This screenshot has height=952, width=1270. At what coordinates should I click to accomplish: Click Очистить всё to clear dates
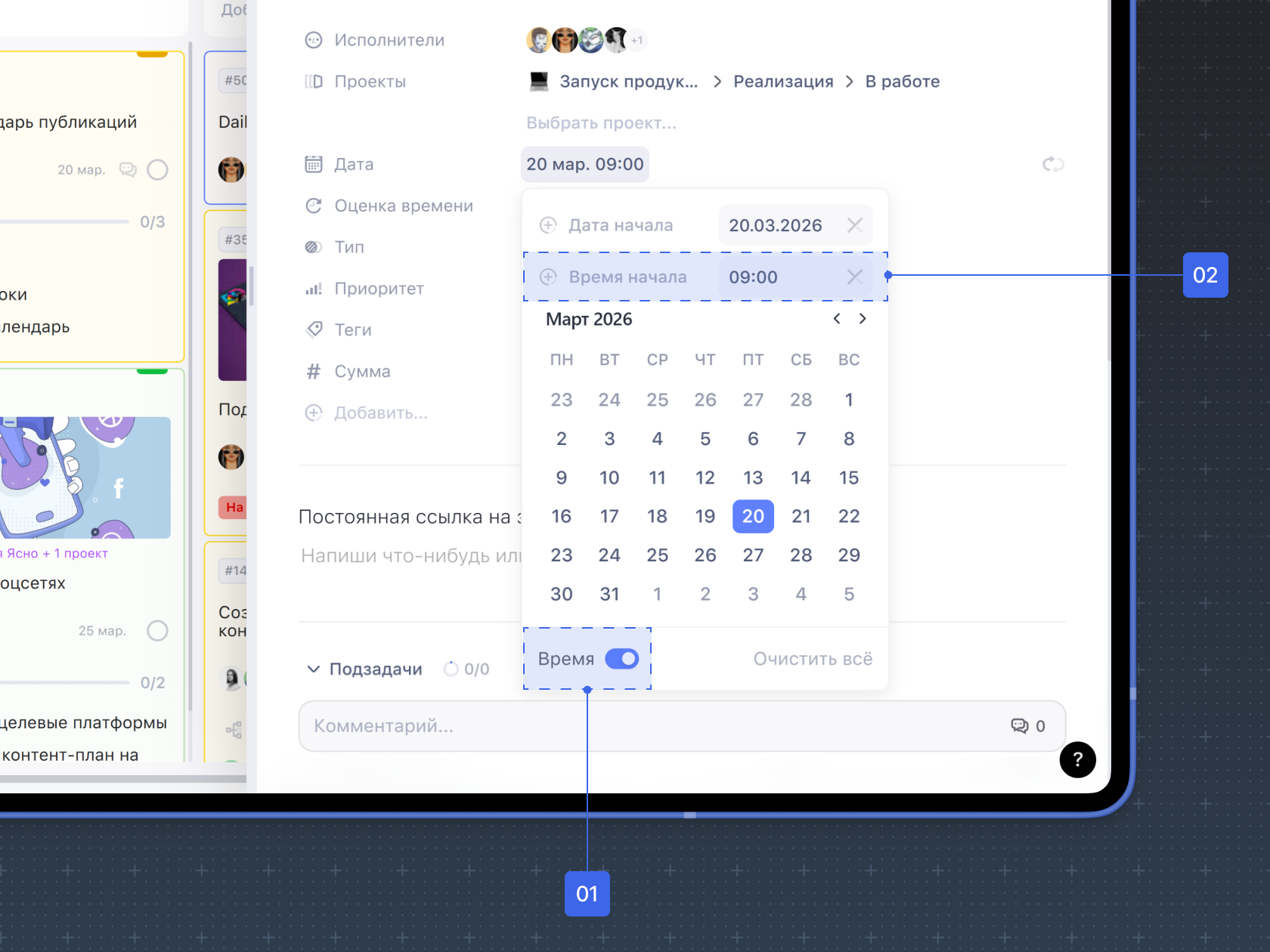[813, 659]
